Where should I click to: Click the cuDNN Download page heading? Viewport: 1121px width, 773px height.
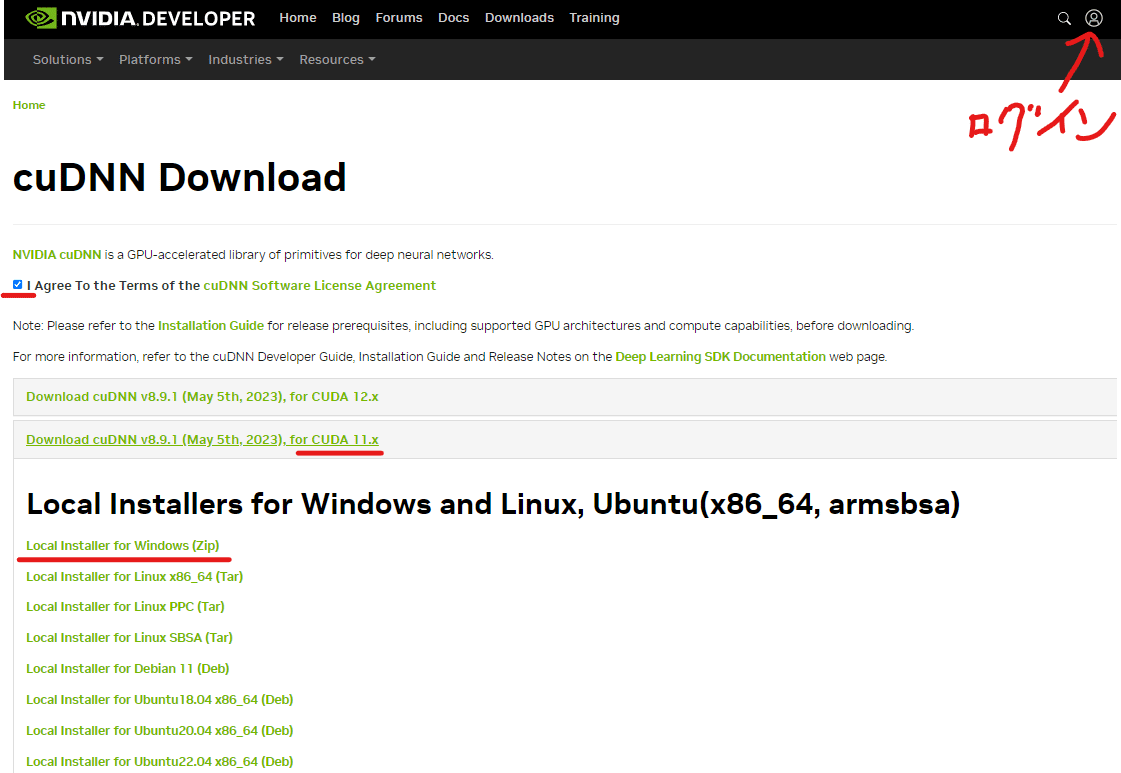click(x=179, y=177)
